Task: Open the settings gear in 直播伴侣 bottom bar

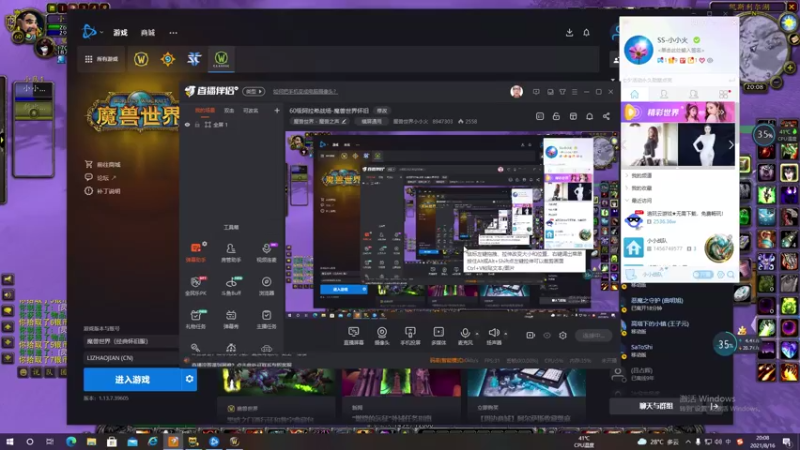Action: coord(563,335)
